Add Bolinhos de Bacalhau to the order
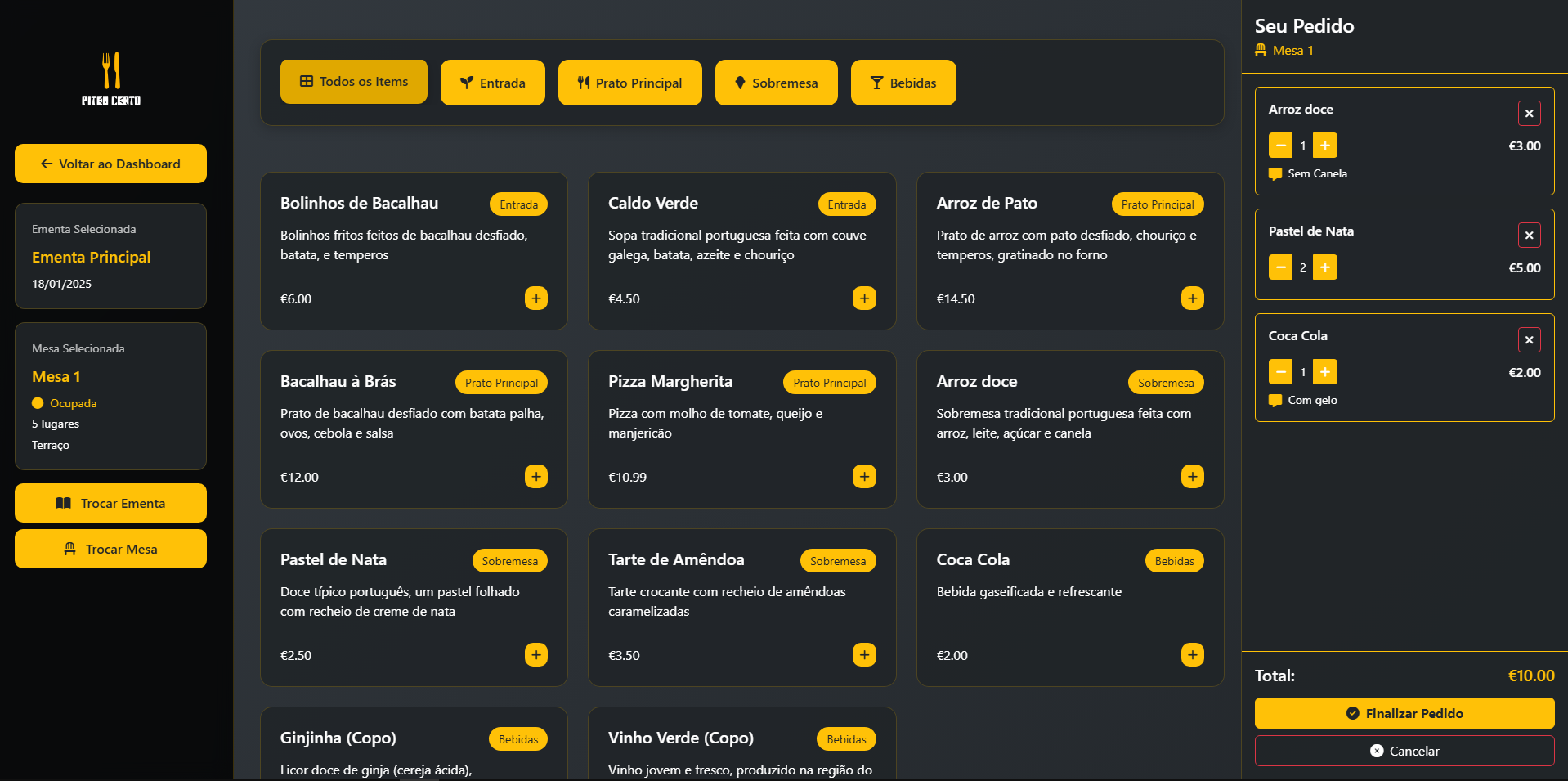 [x=535, y=298]
